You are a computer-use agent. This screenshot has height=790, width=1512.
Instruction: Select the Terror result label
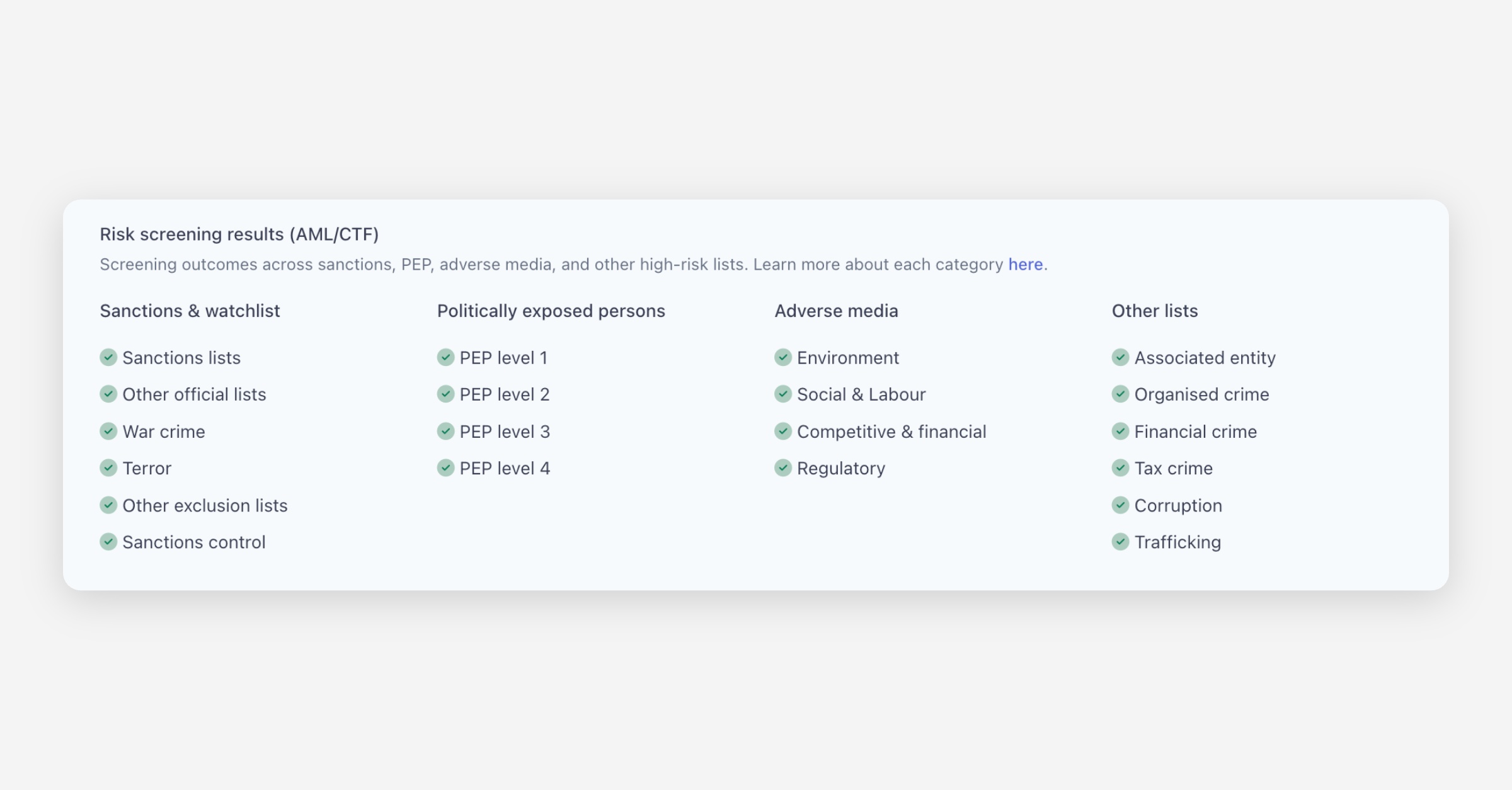click(x=147, y=469)
